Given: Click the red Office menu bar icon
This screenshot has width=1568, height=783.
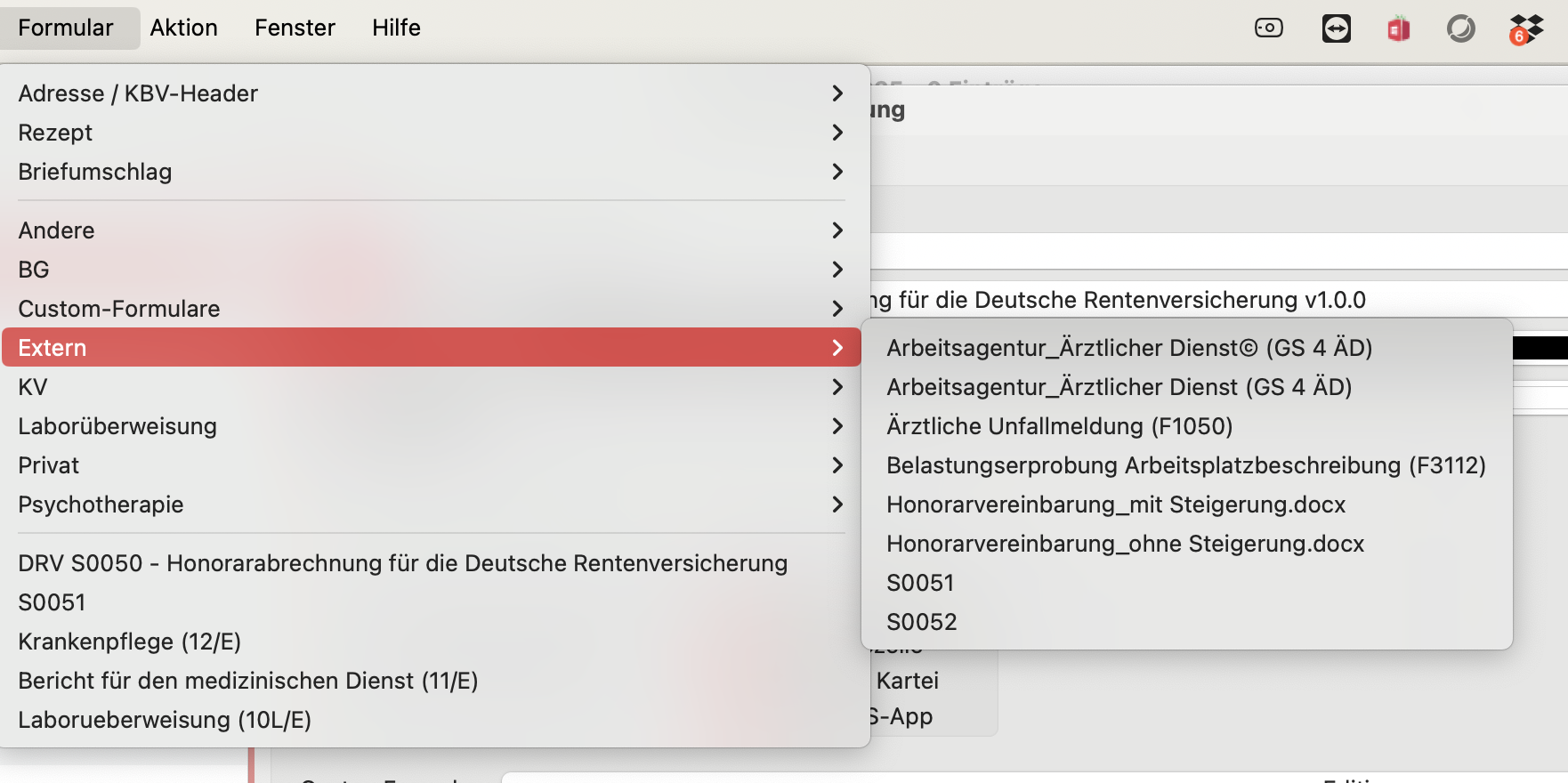Looking at the screenshot, I should pos(1398,29).
